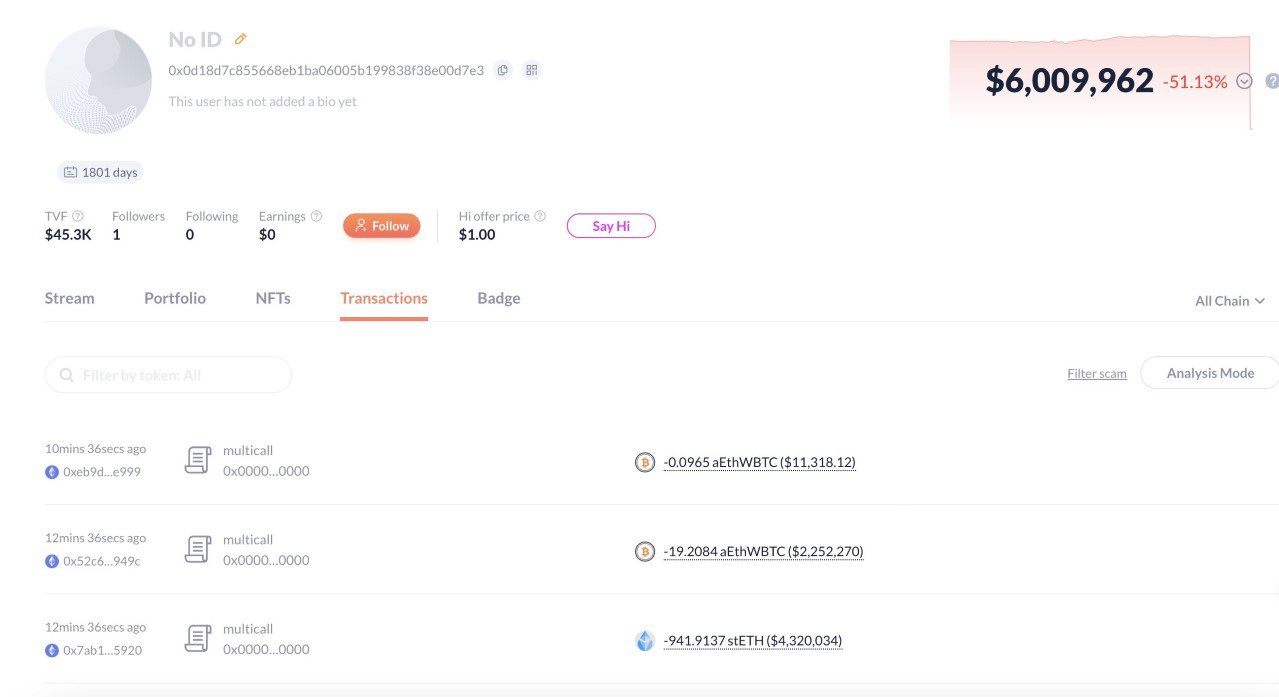1279x697 pixels.
Task: Click the pencil edit icon beside No ID
Action: pyautogui.click(x=240, y=39)
